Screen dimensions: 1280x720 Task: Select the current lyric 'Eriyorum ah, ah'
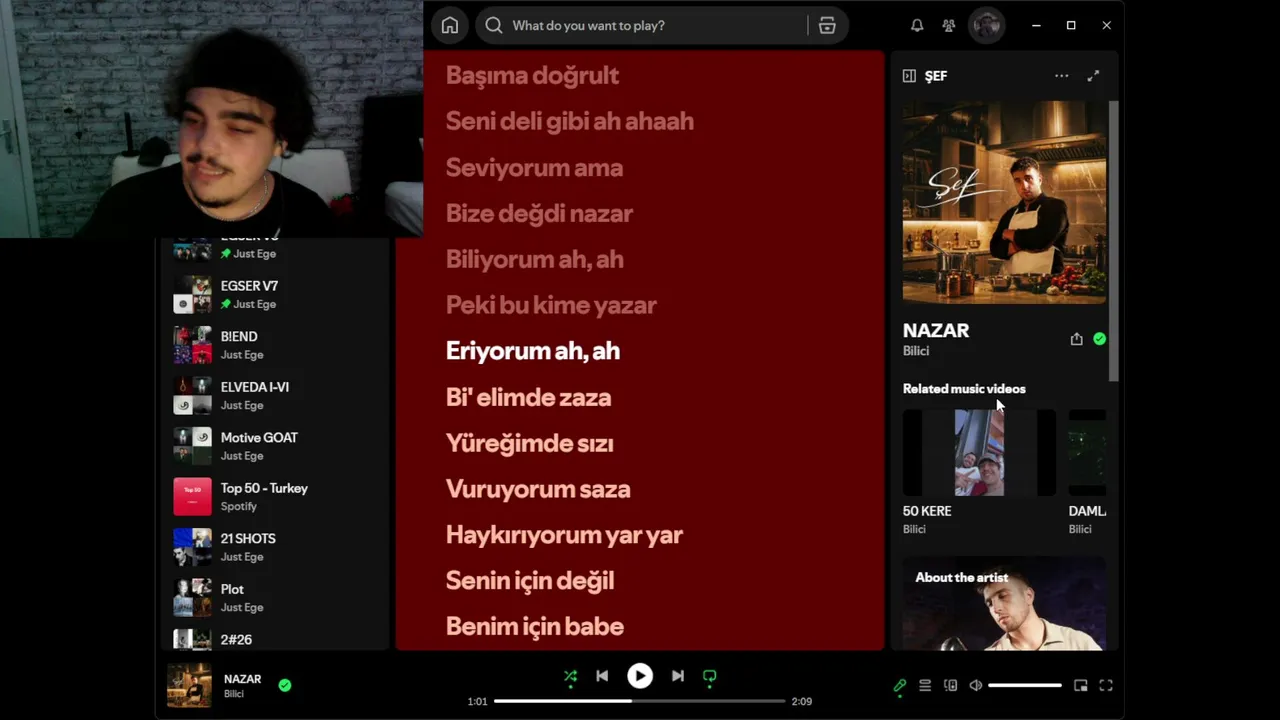click(533, 351)
